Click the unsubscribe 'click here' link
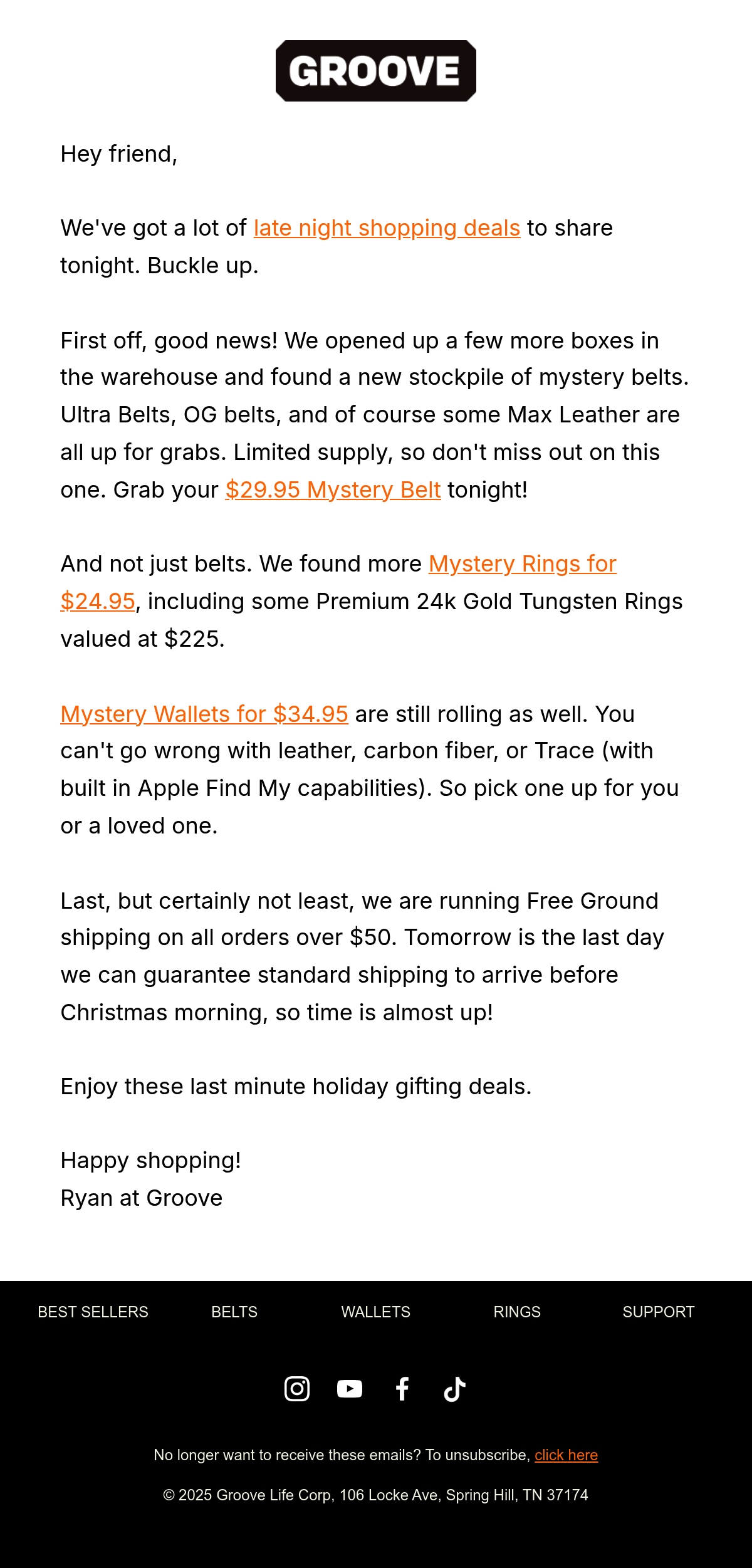 point(566,1455)
